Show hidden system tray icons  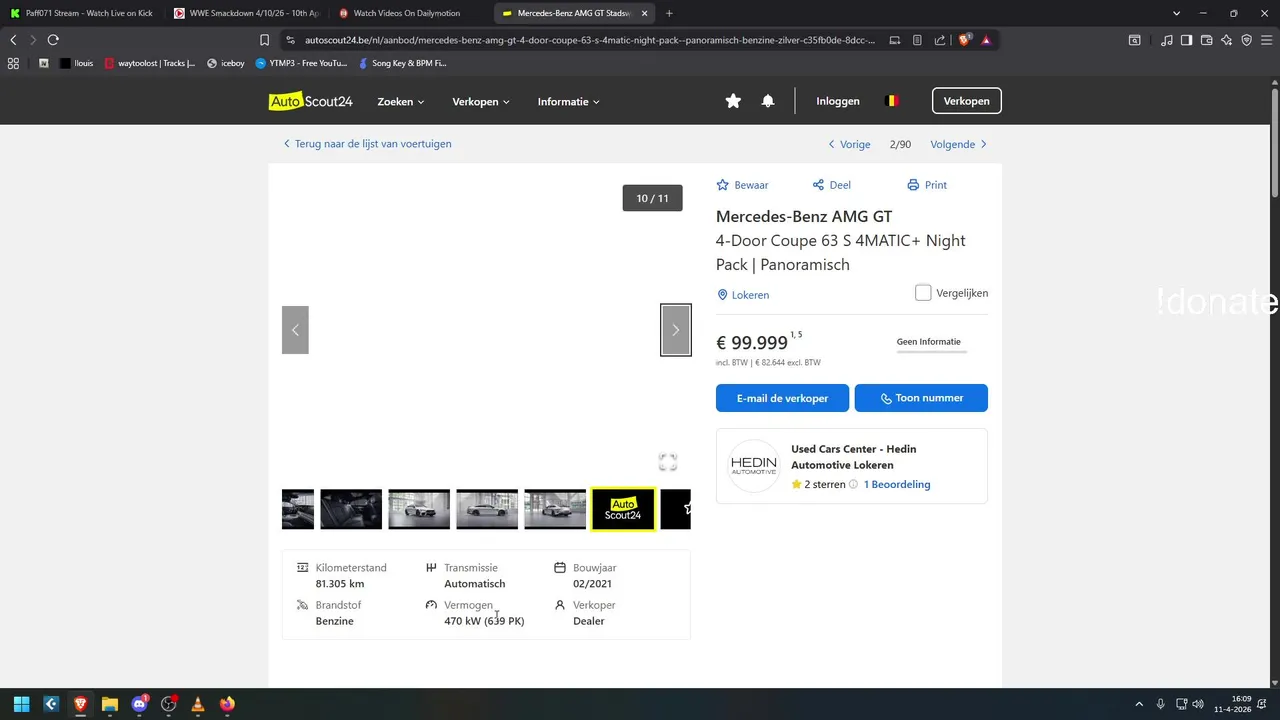[x=1139, y=704]
